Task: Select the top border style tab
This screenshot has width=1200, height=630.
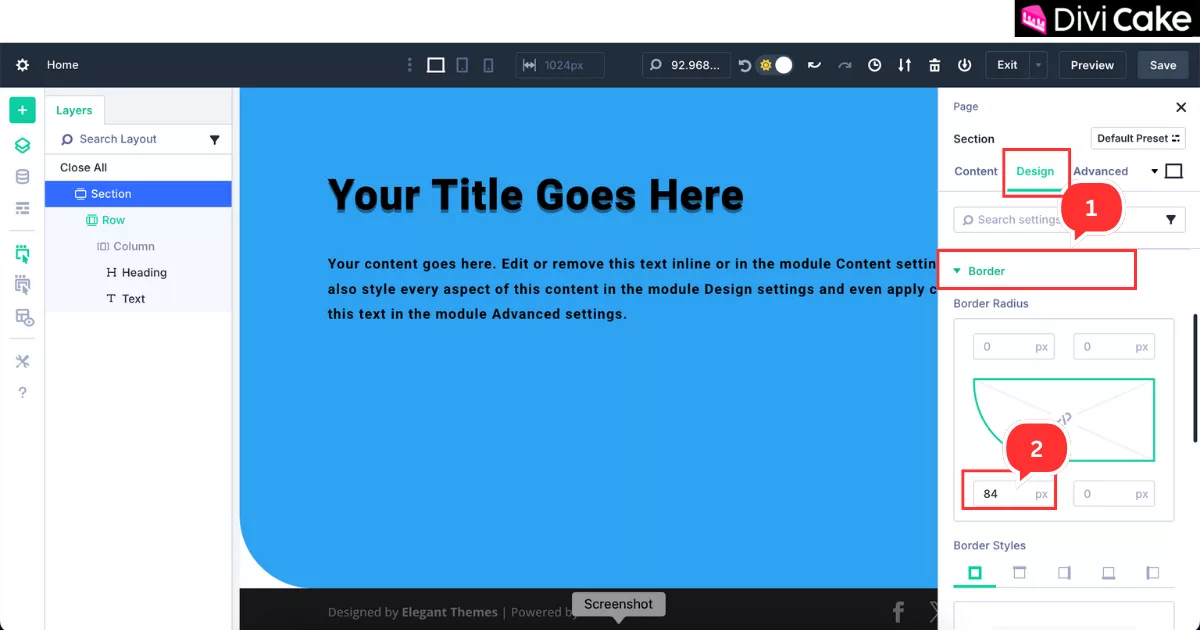Action: point(1019,573)
